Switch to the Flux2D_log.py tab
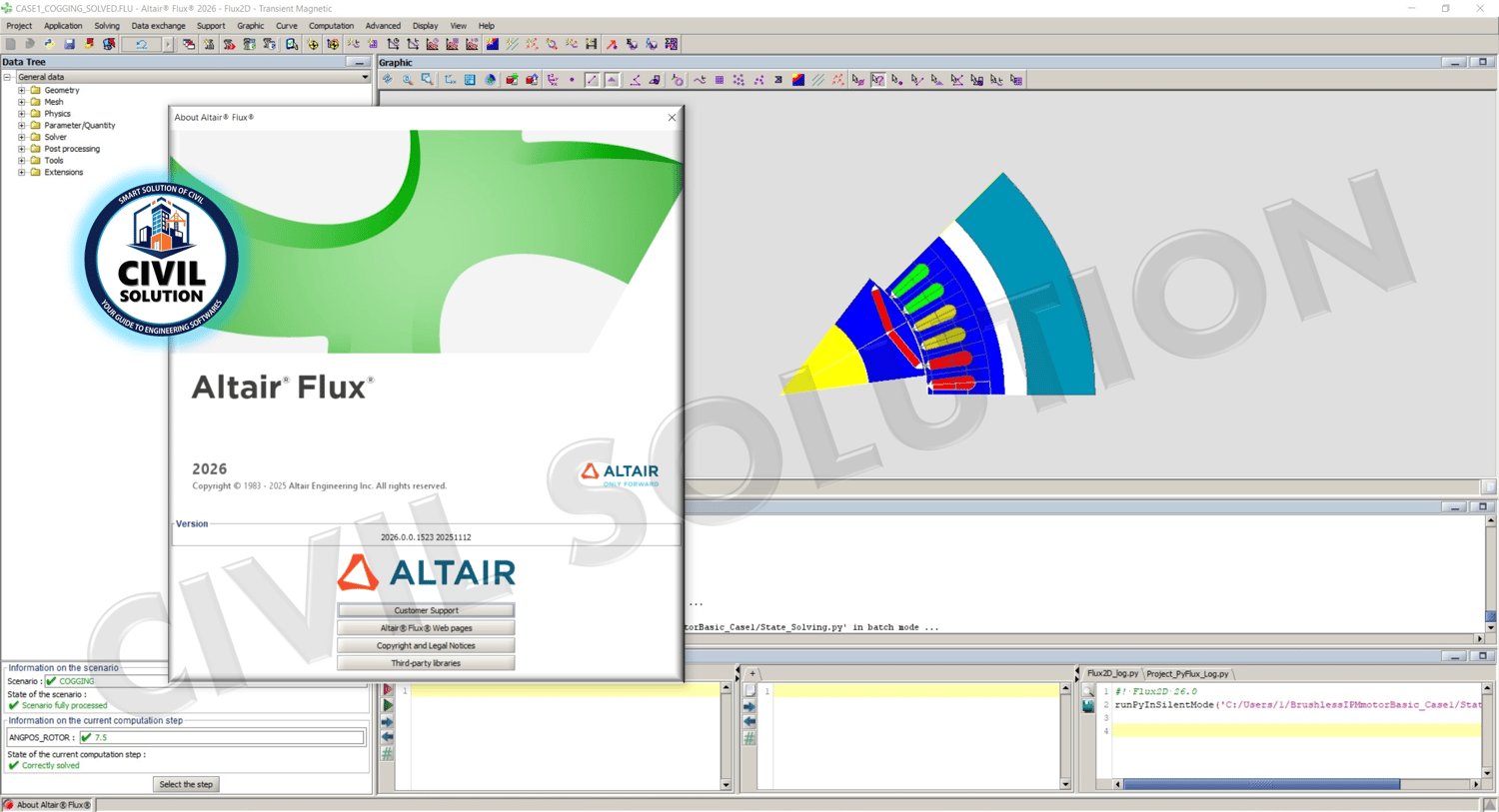The height and width of the screenshot is (812, 1499). (x=1112, y=674)
